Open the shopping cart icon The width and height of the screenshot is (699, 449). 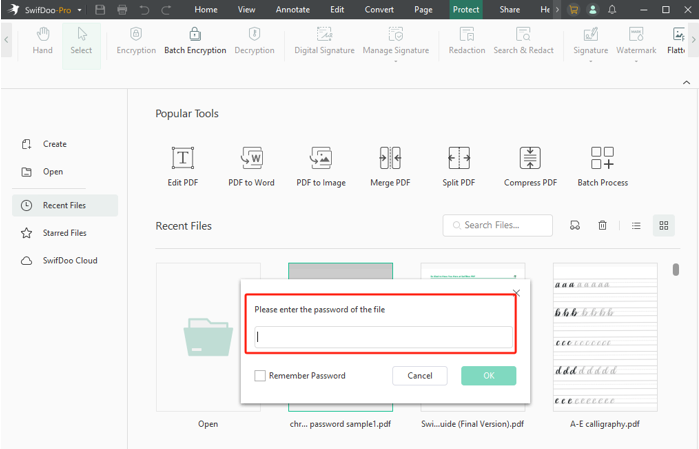coord(573,9)
